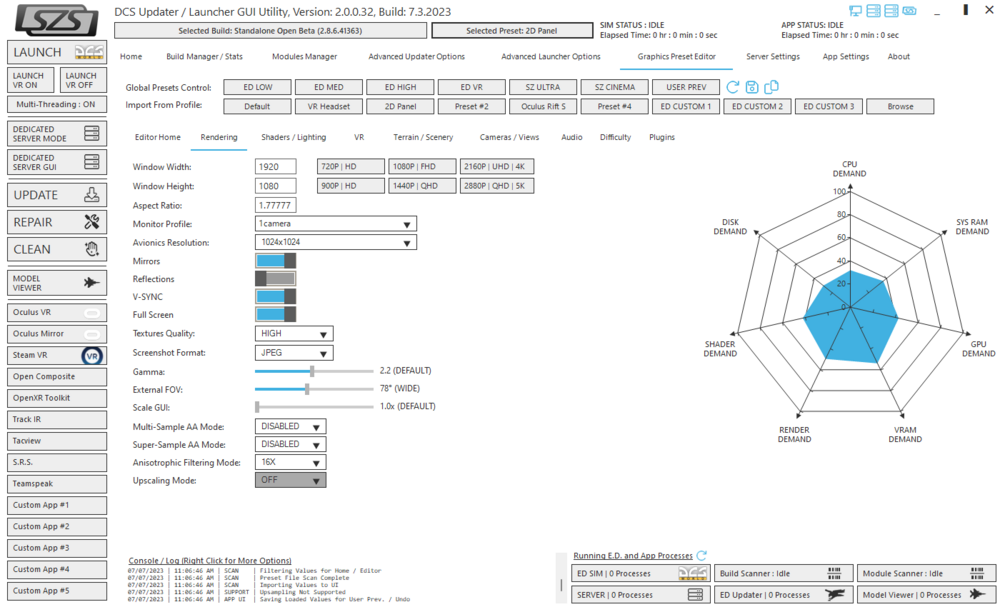This screenshot has width=1000, height=607.
Task: Open the Screenshot Format dropdown
Action: [x=294, y=353]
